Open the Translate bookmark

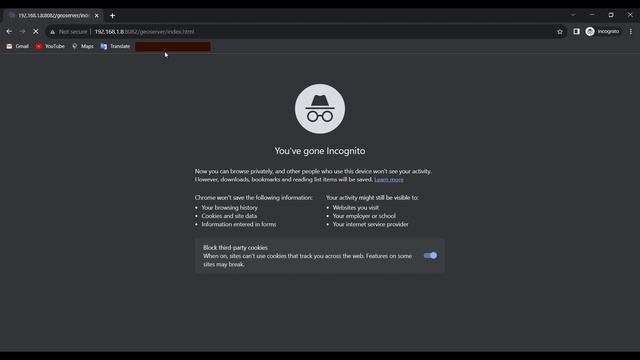115,46
